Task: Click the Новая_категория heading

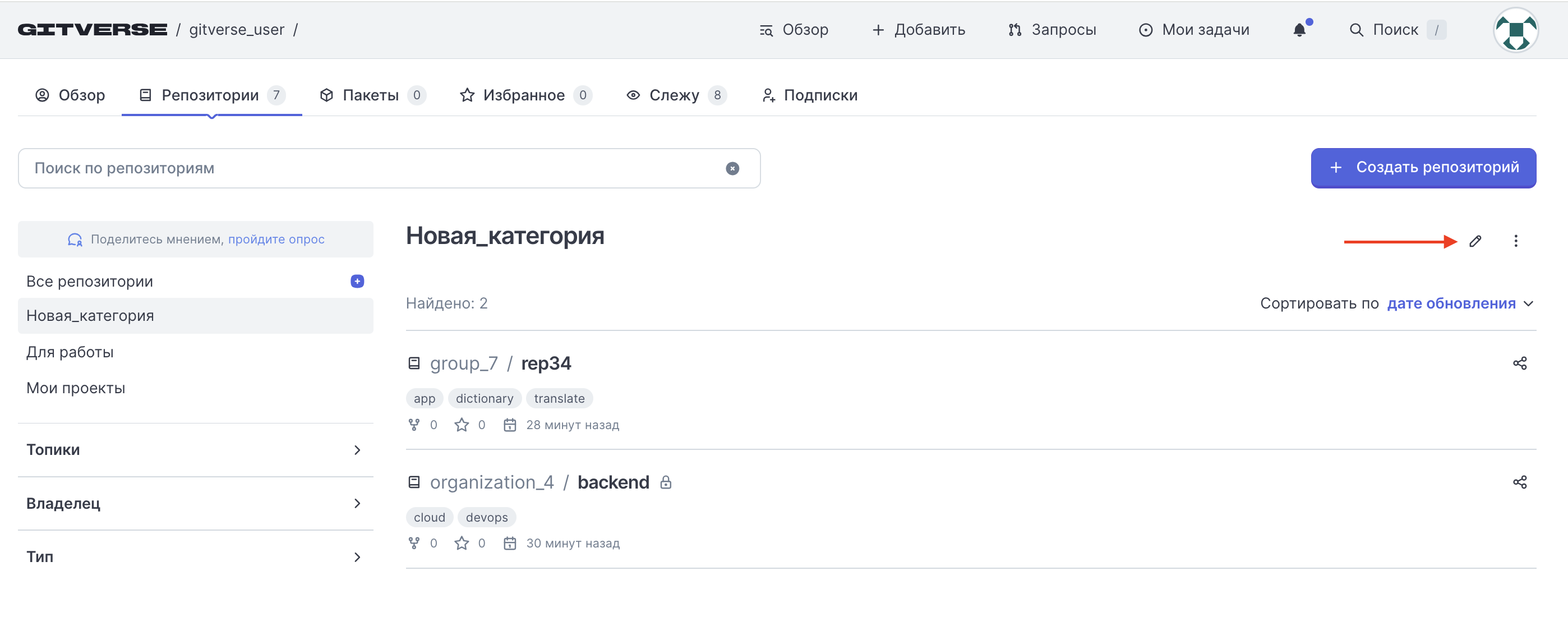Action: pyautogui.click(x=505, y=236)
